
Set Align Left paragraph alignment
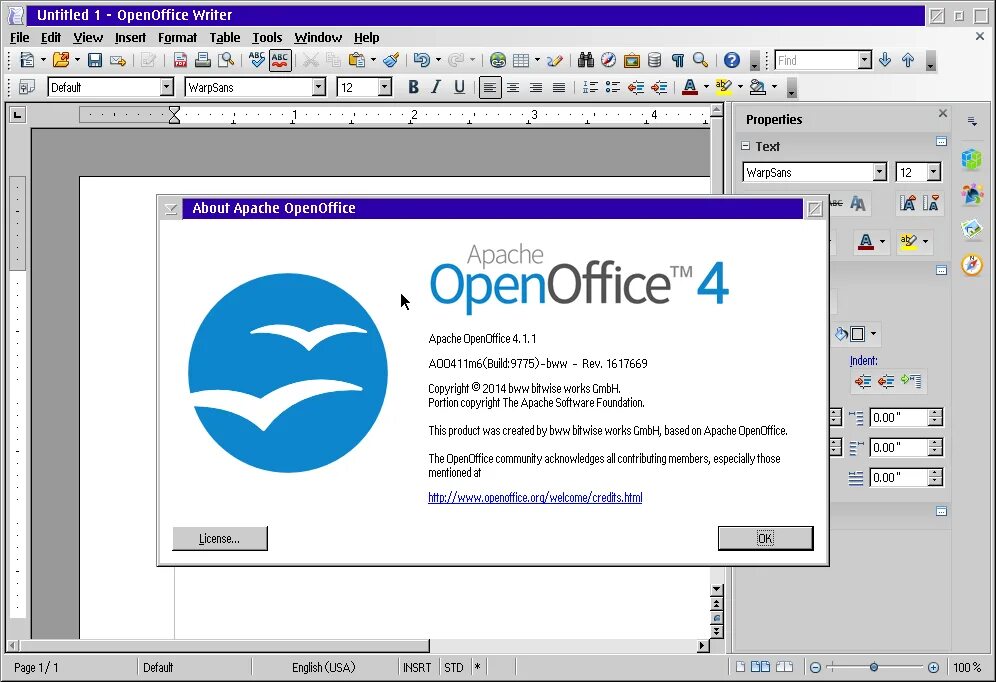tap(490, 87)
